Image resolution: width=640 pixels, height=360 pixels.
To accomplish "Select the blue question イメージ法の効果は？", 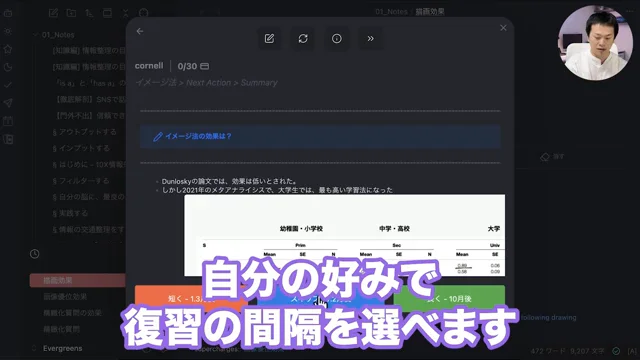I will pyautogui.click(x=320, y=136).
